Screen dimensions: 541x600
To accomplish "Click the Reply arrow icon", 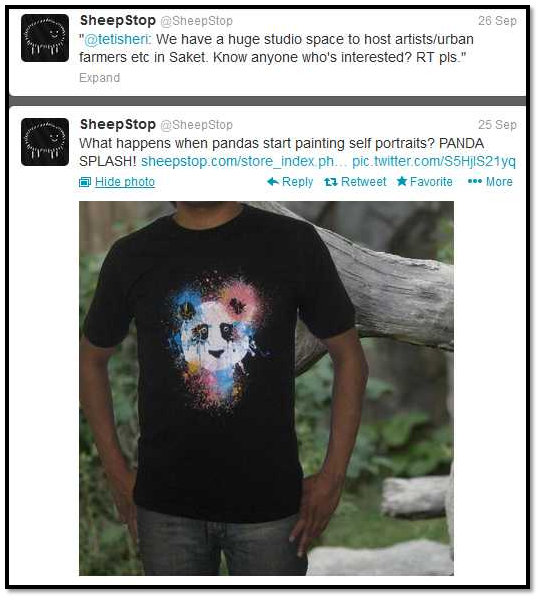I will pos(272,181).
